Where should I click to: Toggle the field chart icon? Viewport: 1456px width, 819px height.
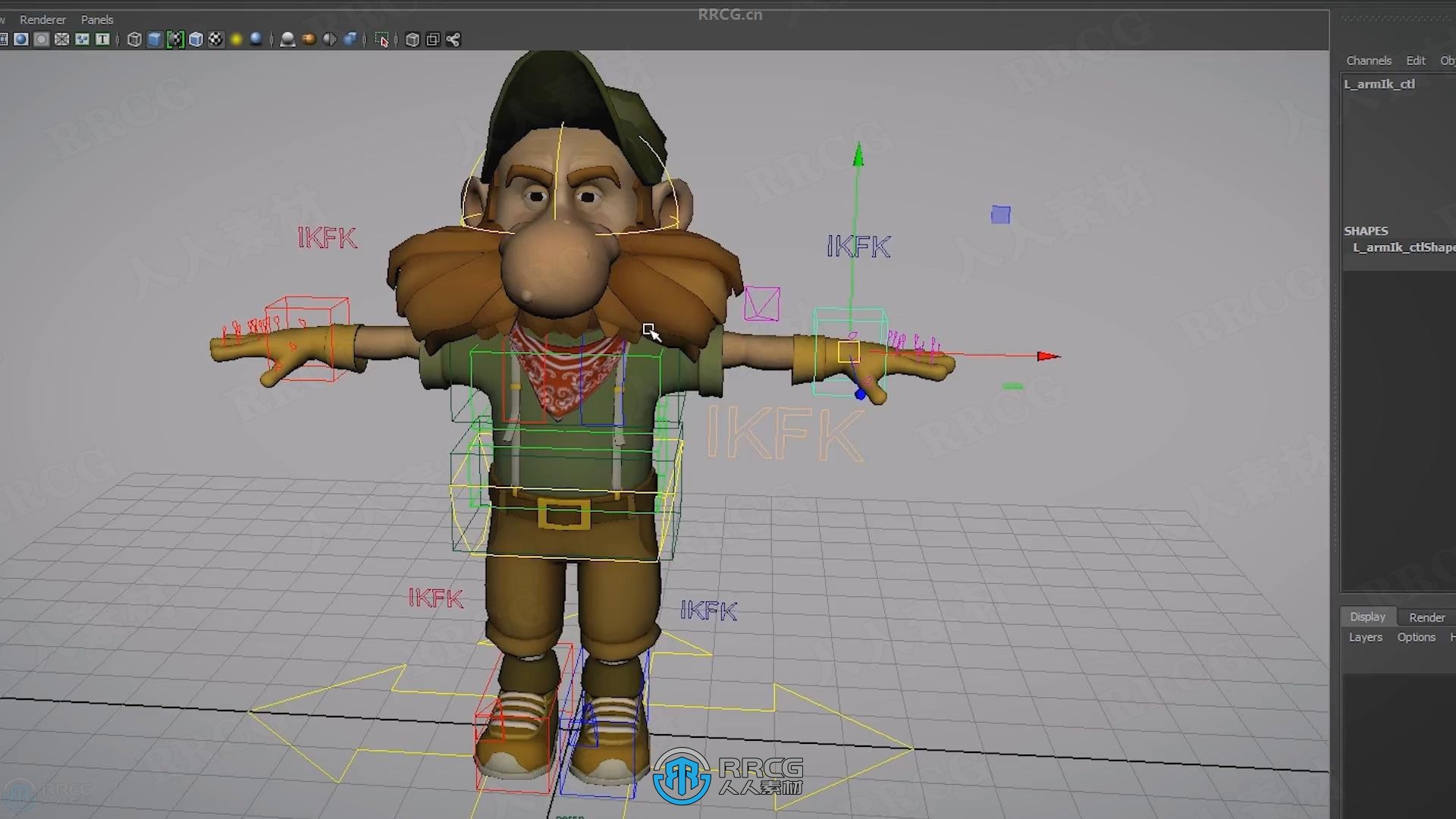coord(62,39)
